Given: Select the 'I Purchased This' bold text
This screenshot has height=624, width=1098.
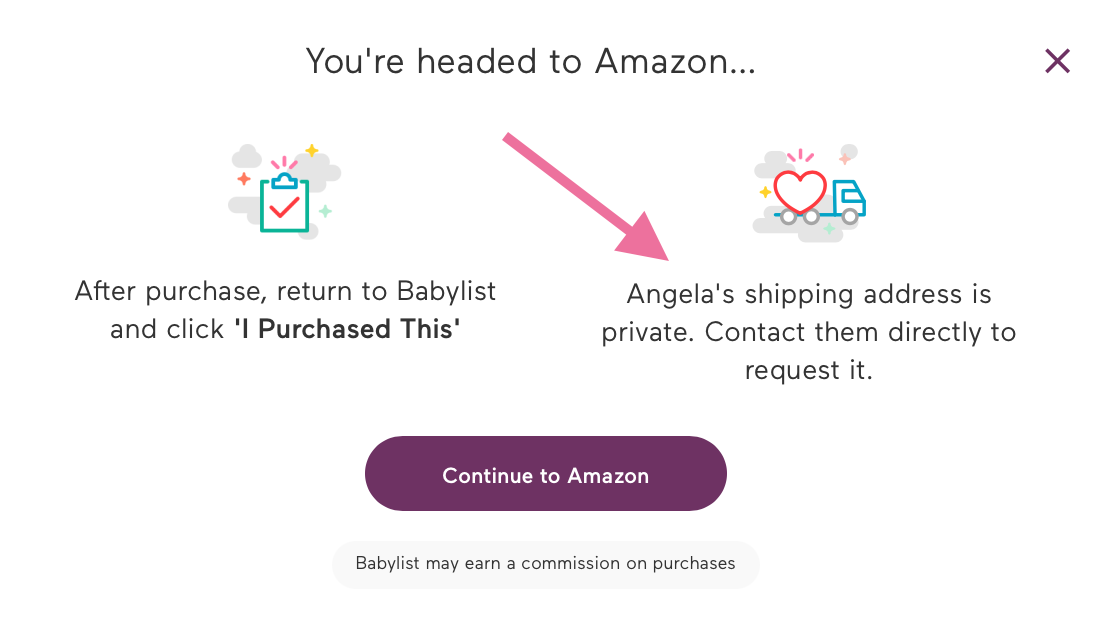Looking at the screenshot, I should [x=347, y=329].
